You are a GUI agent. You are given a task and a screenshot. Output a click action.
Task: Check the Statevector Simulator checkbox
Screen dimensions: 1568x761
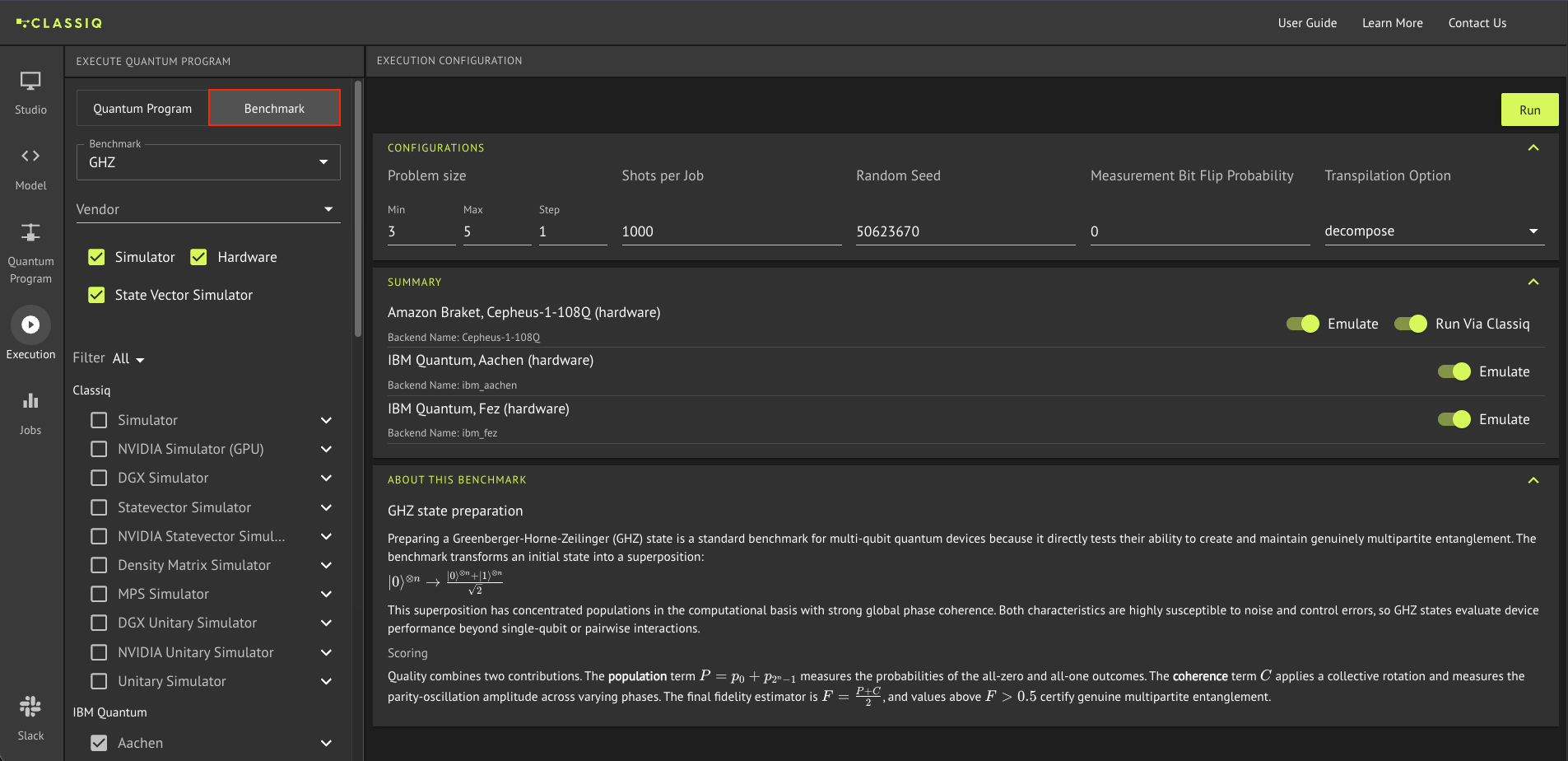99,507
